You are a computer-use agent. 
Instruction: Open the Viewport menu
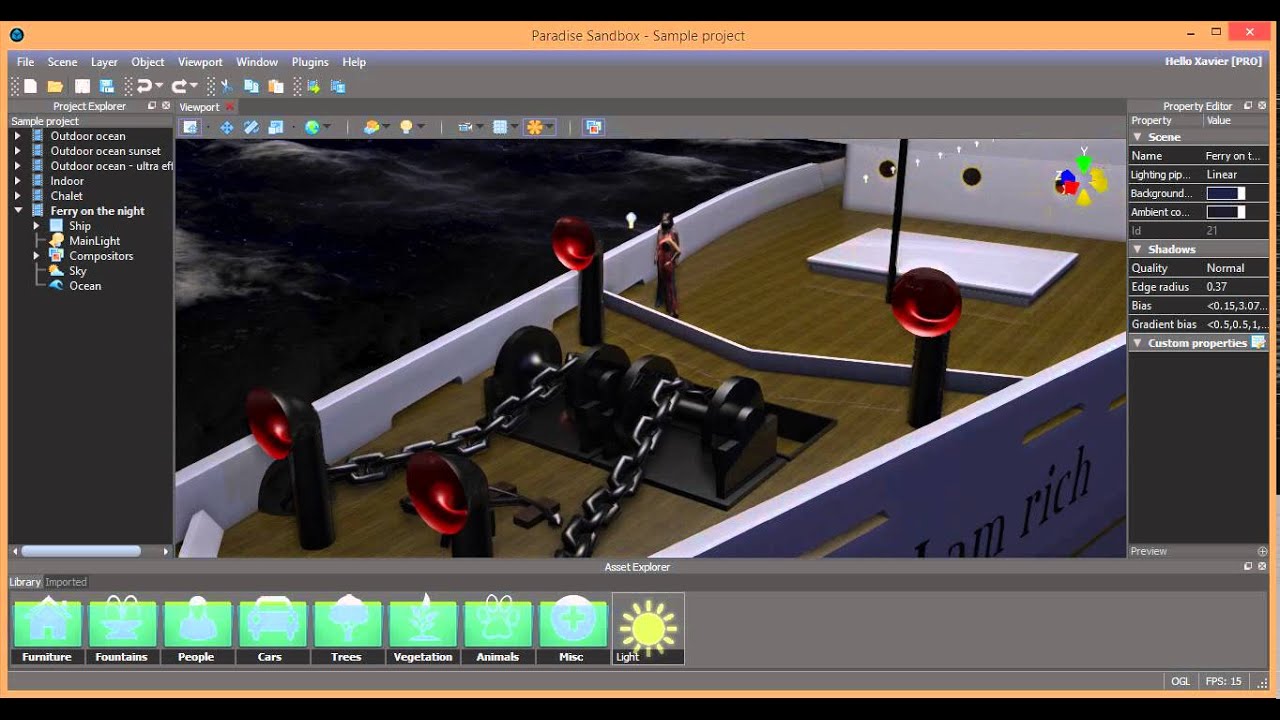click(200, 62)
